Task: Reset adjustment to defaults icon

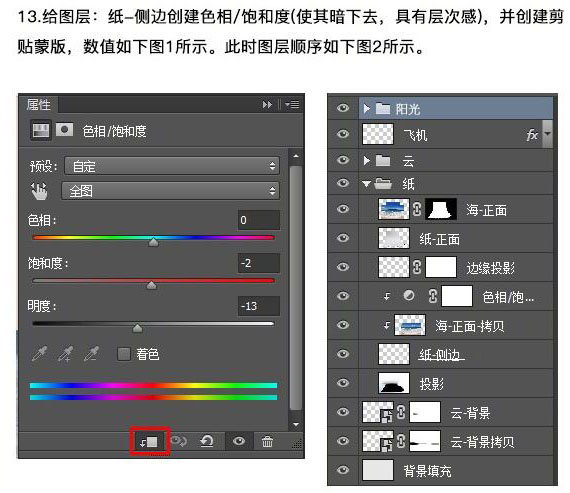Action: coord(207,441)
